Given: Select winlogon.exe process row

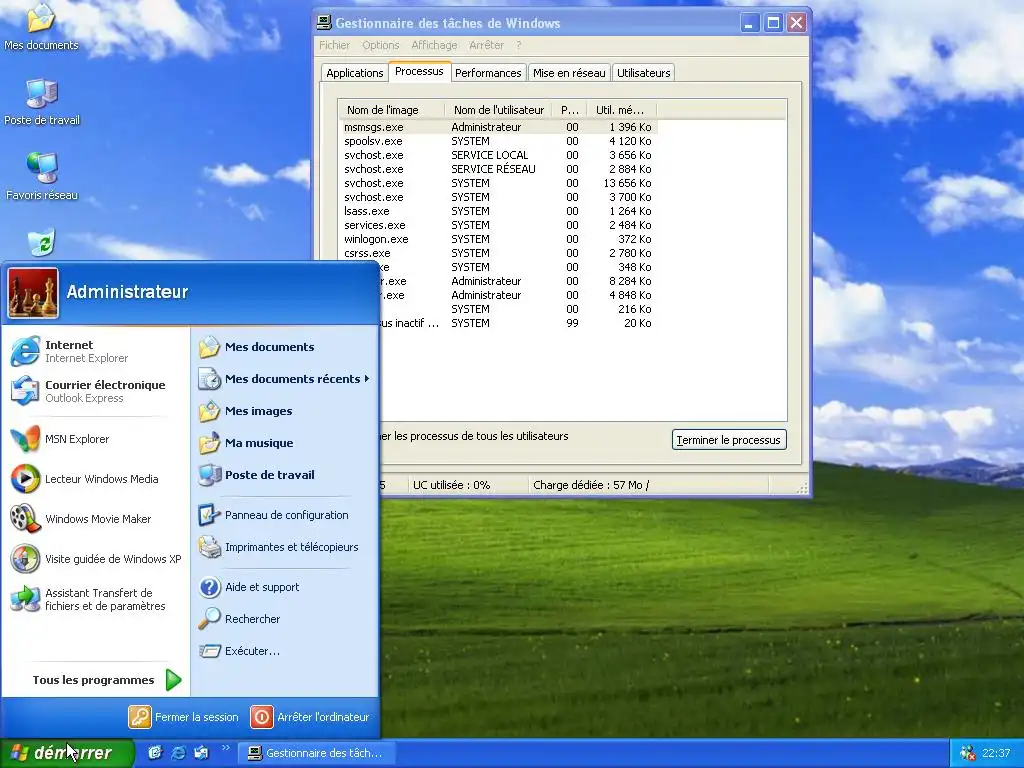Looking at the screenshot, I should coord(500,239).
